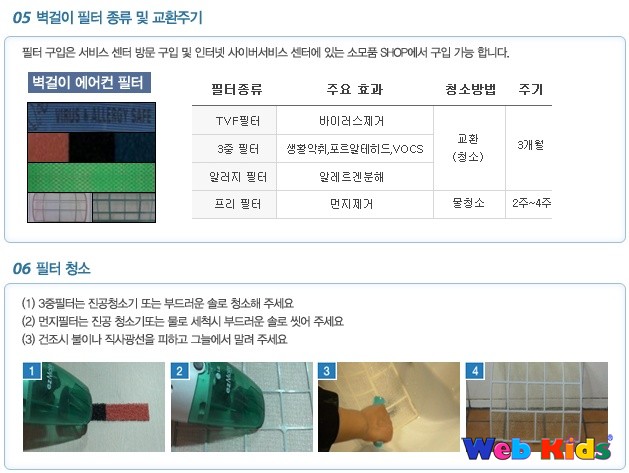The image size is (629, 473).
Task: Click the 필터종류 column header
Action: 237,89
